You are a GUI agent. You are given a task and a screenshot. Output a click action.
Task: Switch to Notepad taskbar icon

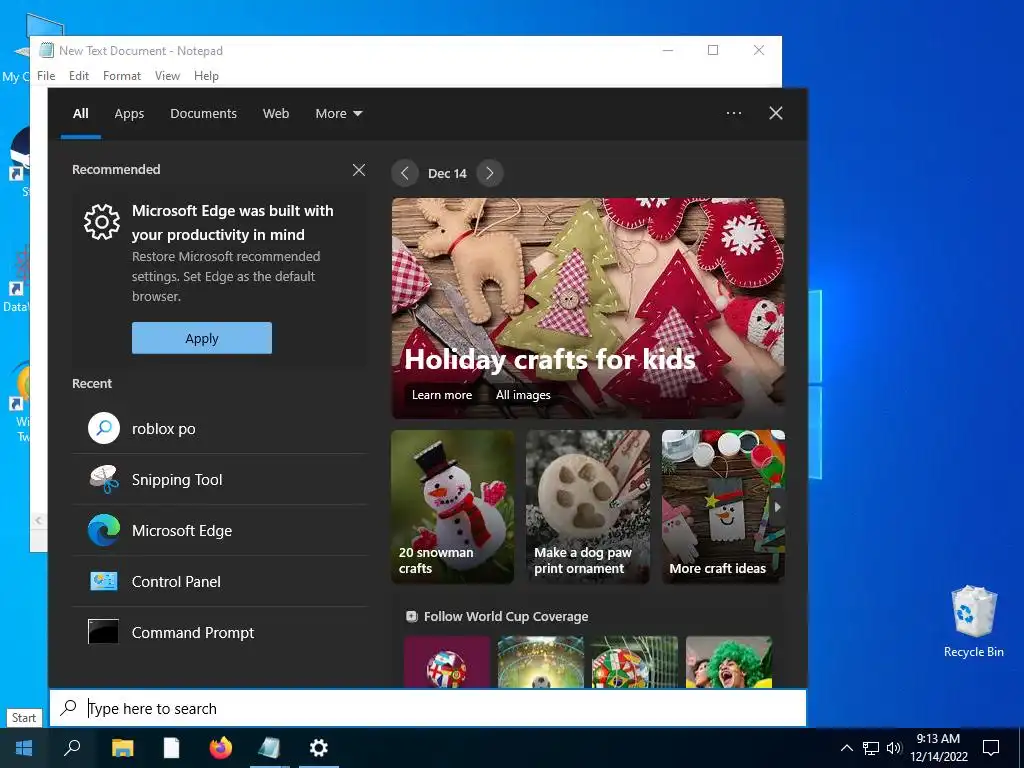269,748
